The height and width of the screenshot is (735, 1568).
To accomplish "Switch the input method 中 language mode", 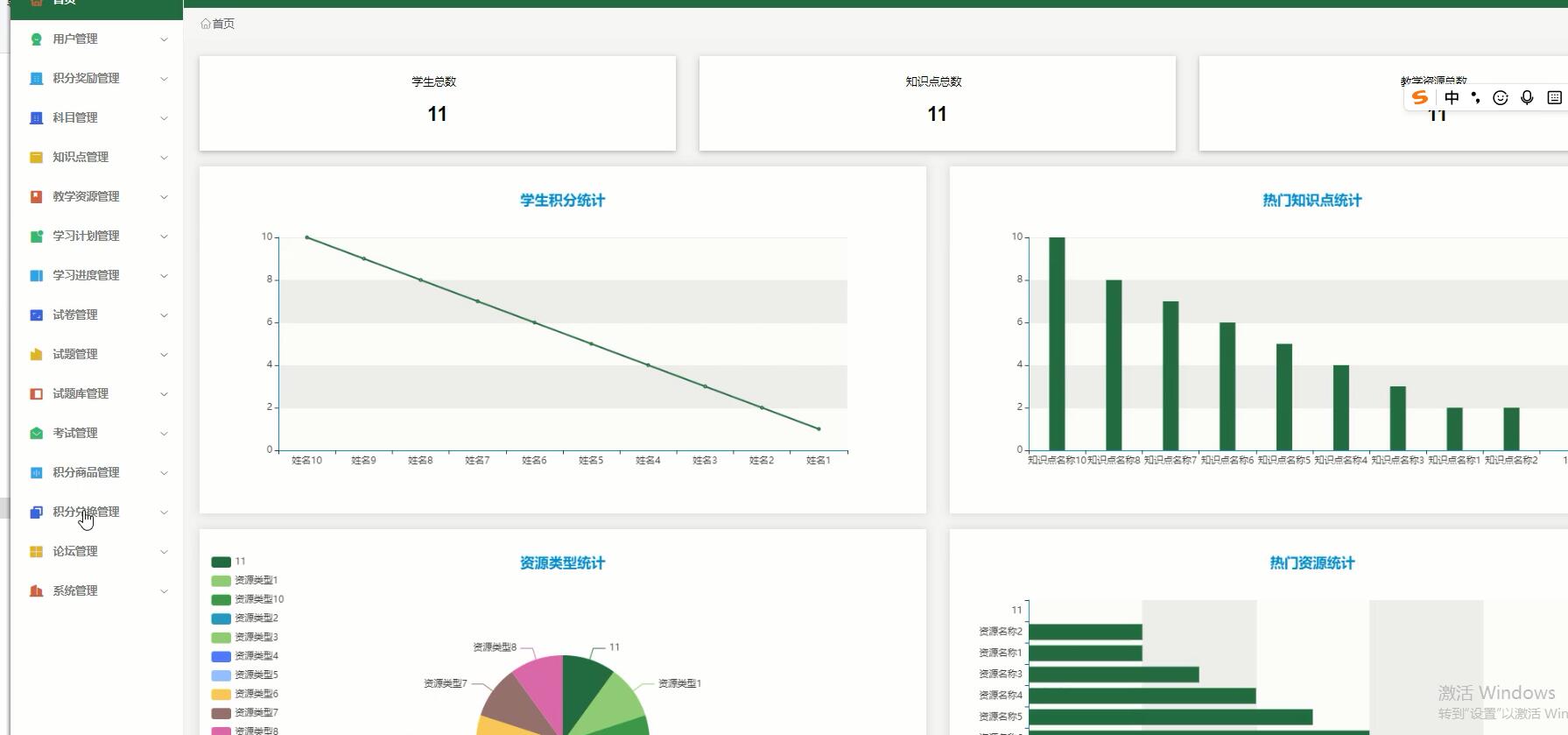I will point(1452,98).
